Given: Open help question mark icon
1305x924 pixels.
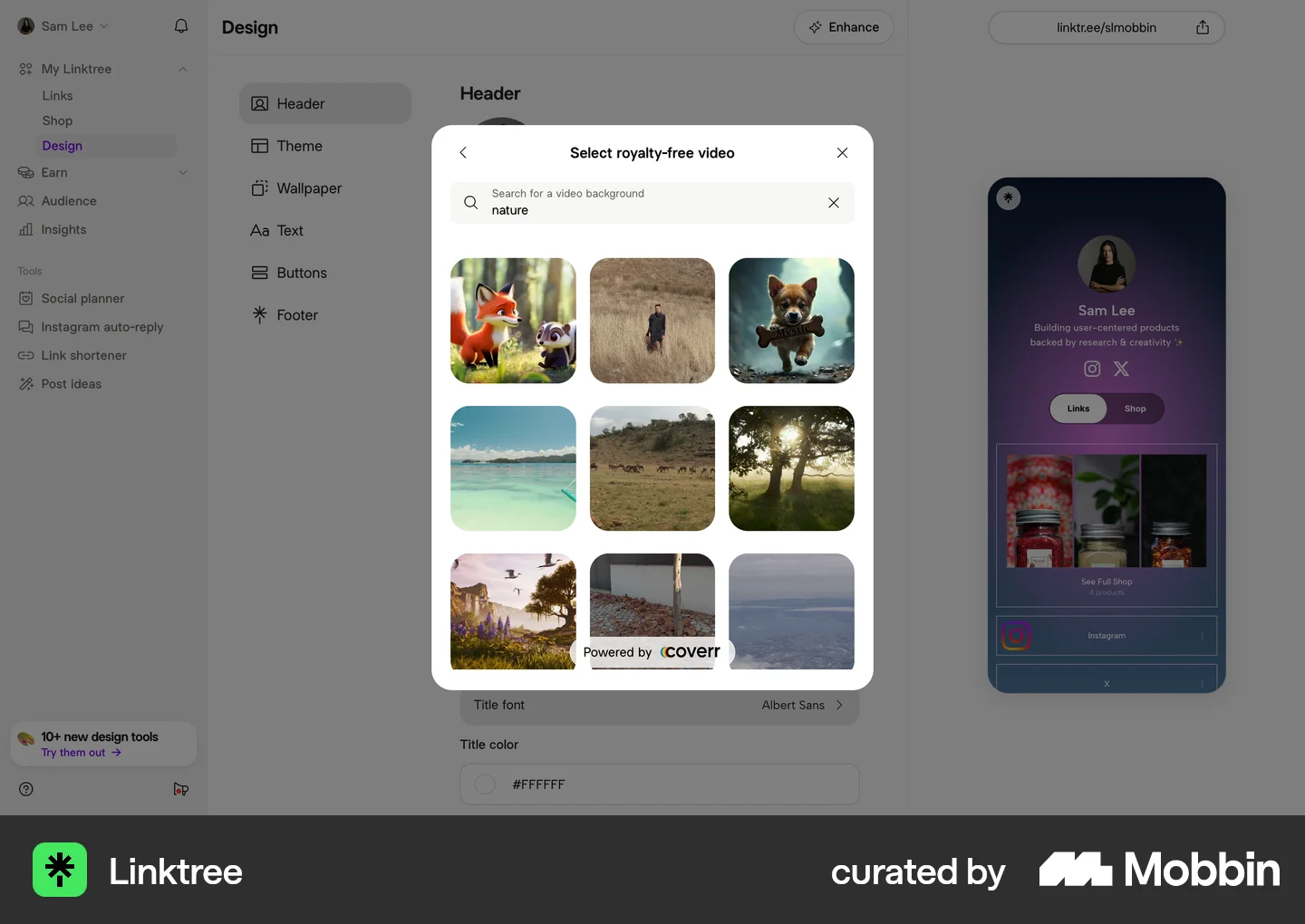Looking at the screenshot, I should point(26,789).
